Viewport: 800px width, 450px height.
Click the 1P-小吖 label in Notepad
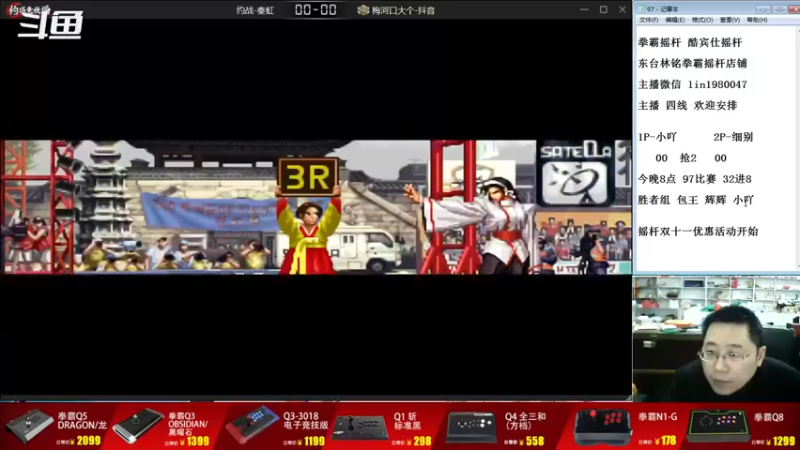(657, 137)
